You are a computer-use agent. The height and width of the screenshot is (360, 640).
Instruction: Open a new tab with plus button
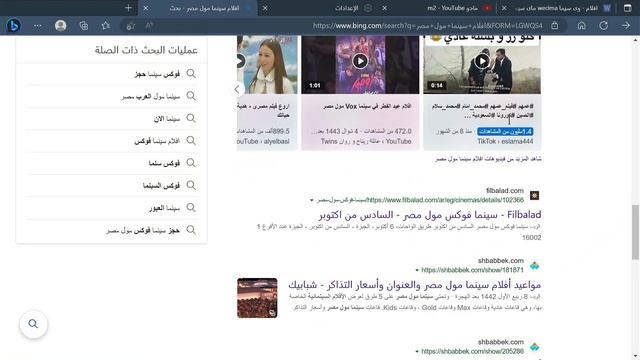[x=128, y=8]
